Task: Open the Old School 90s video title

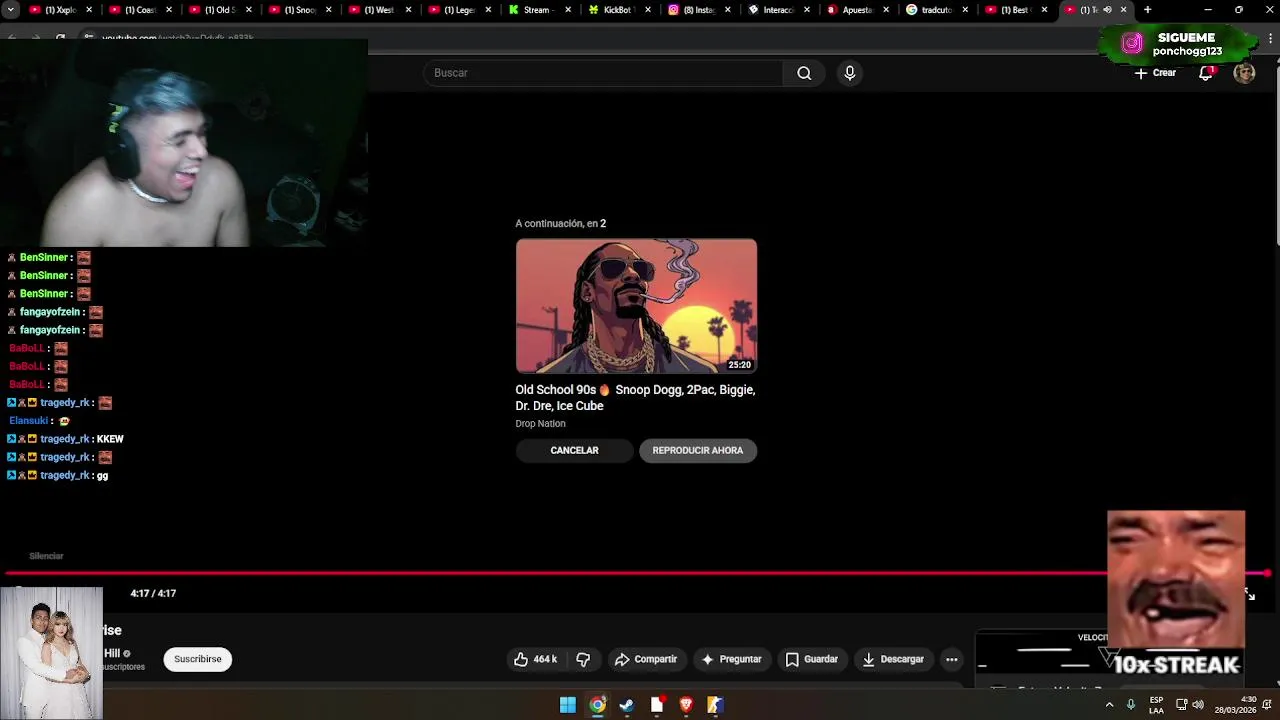Action: point(636,398)
